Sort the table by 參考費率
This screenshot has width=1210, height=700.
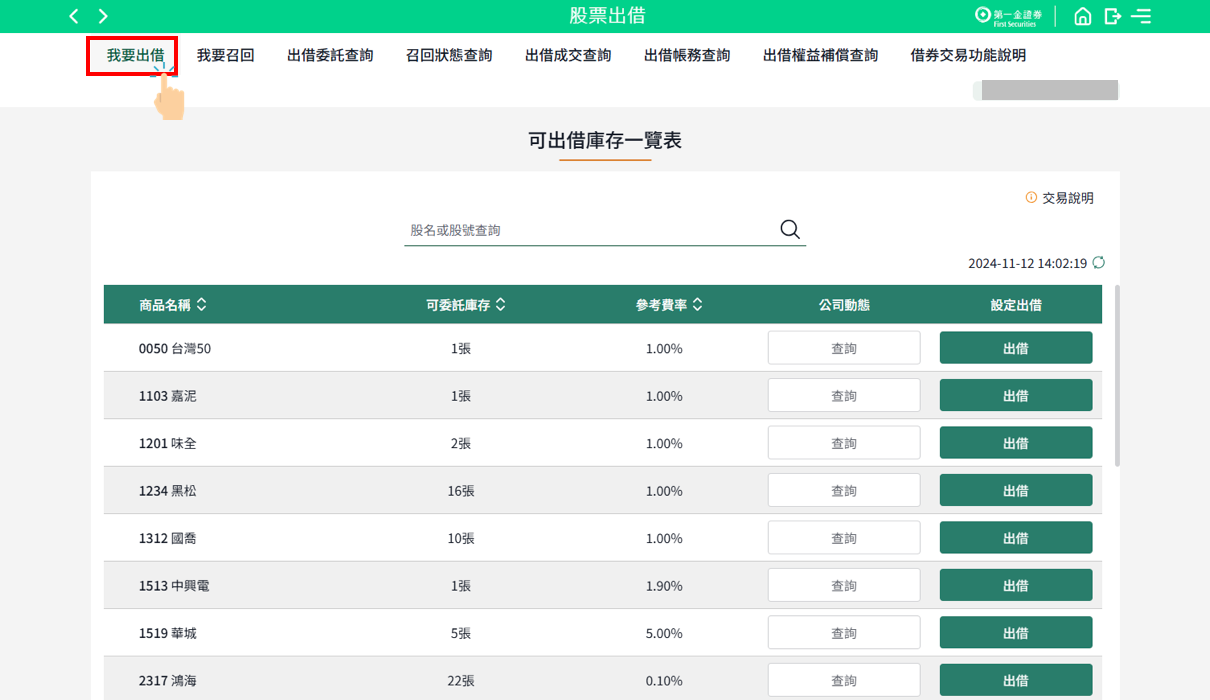pos(698,305)
